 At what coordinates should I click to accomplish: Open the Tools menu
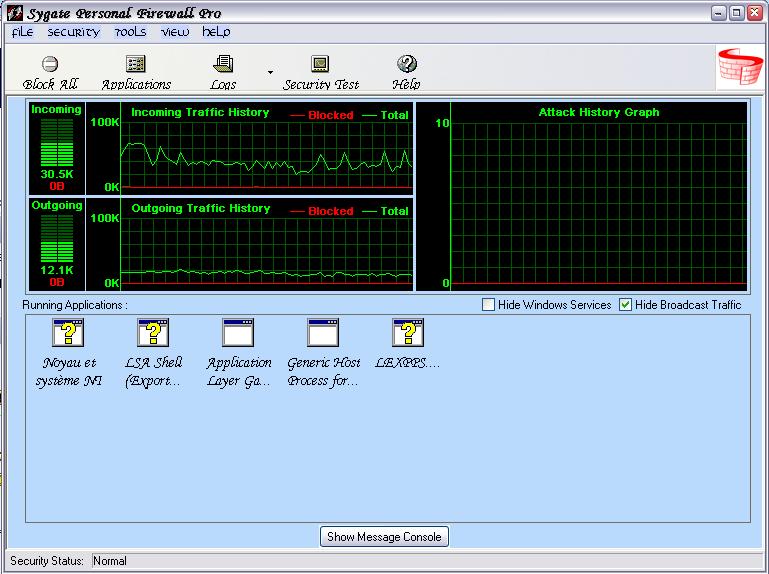pos(130,32)
